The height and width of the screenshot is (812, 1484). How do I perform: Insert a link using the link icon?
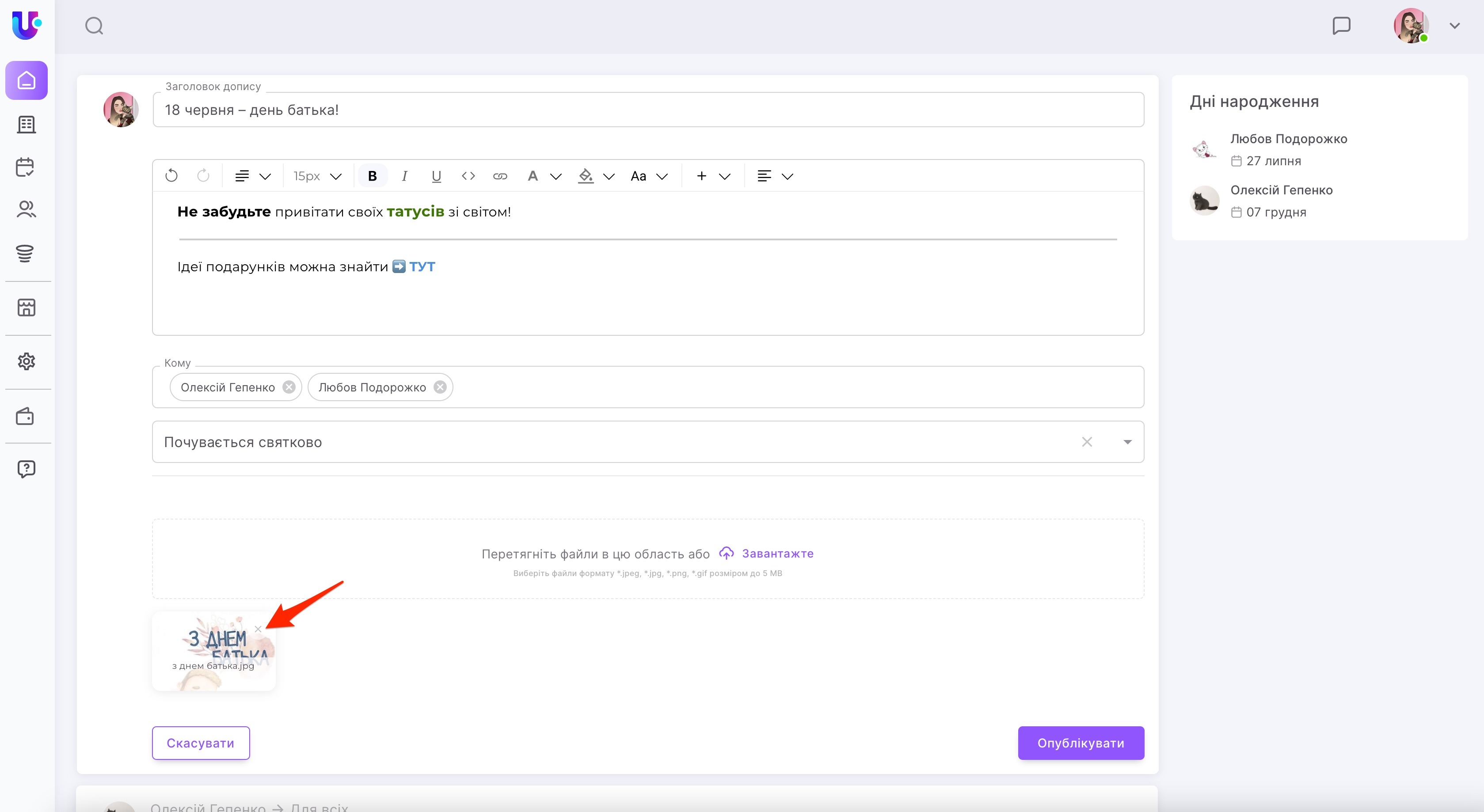(x=500, y=176)
